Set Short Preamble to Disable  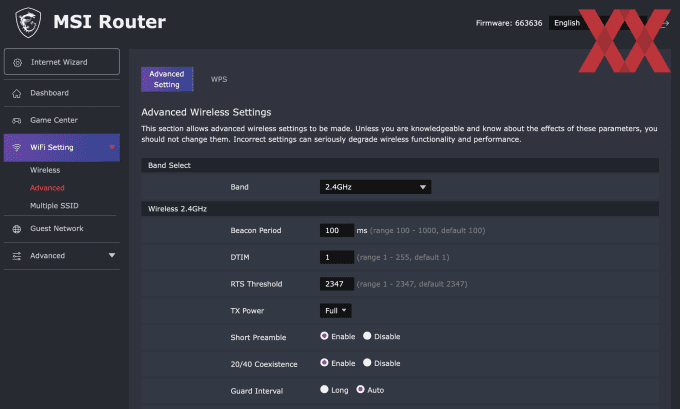(367, 336)
